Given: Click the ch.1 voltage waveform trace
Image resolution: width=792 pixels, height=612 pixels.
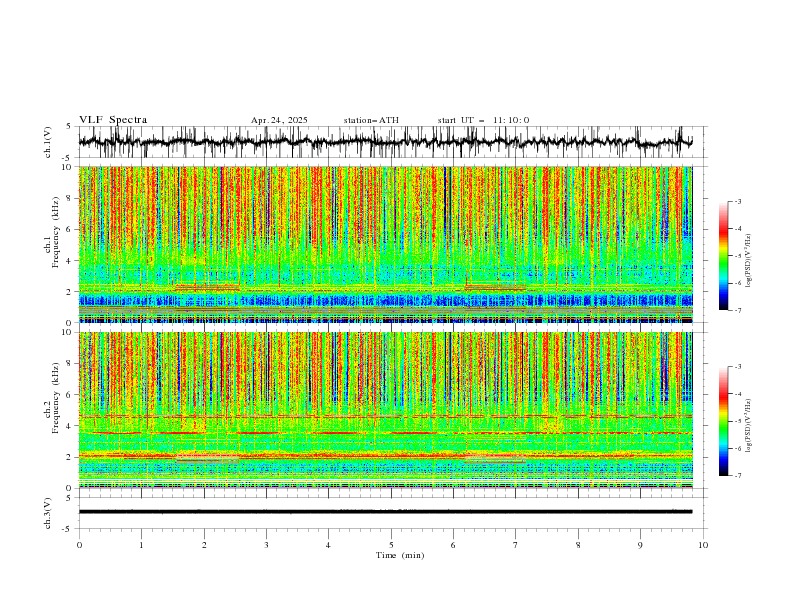Looking at the screenshot, I should 385,142.
